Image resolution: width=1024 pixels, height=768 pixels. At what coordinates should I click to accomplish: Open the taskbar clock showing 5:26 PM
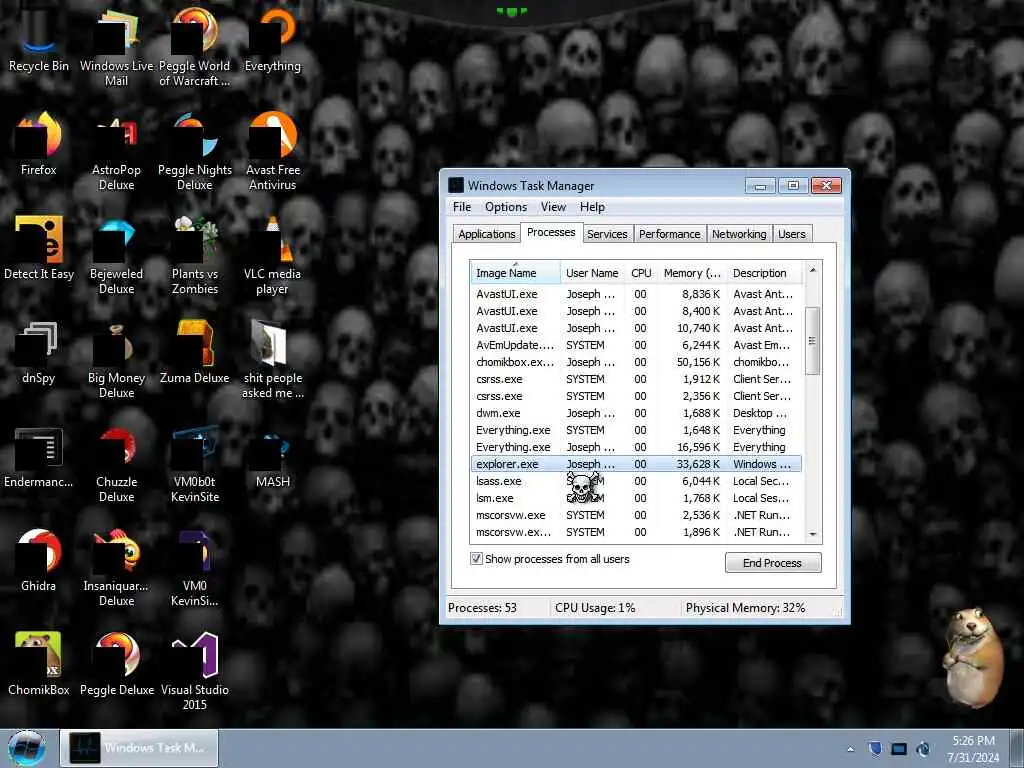point(973,749)
